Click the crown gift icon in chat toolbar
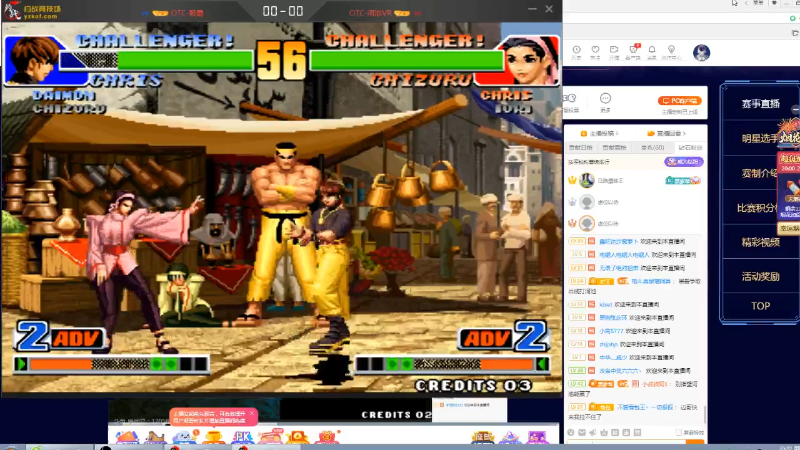This screenshot has width=800, height=450. [604, 432]
